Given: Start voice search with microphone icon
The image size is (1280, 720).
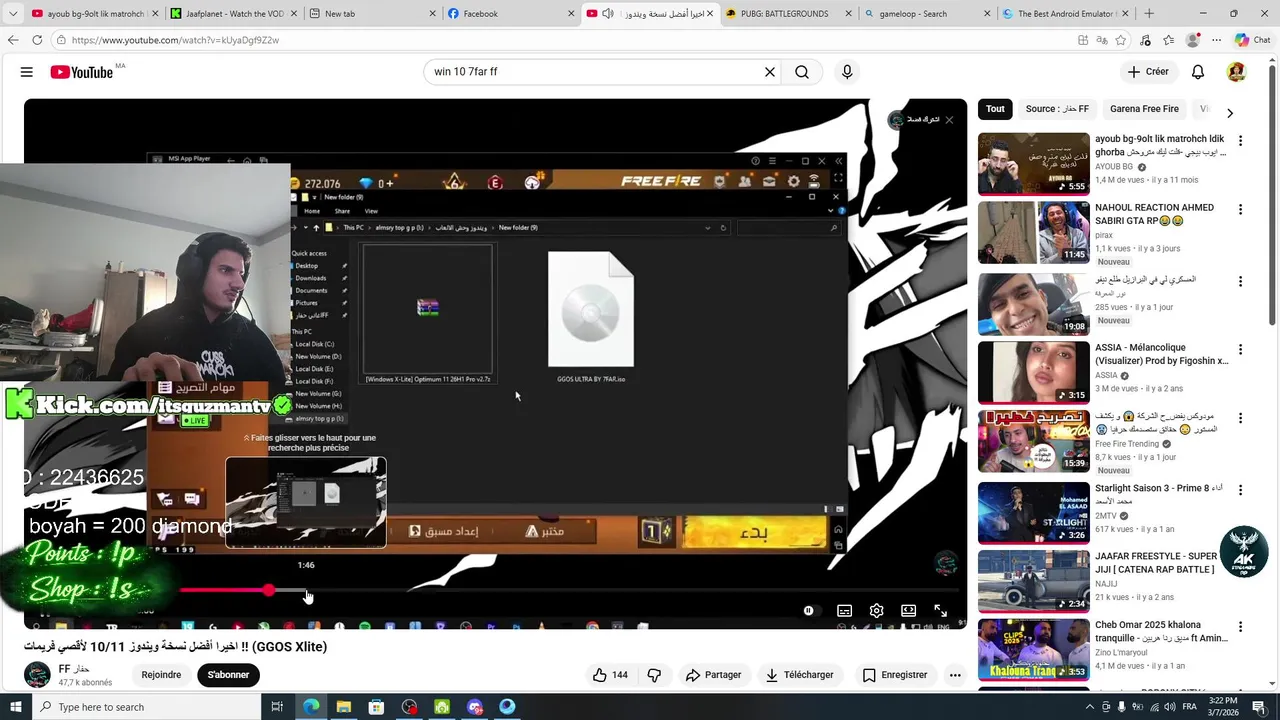Looking at the screenshot, I should 847,72.
